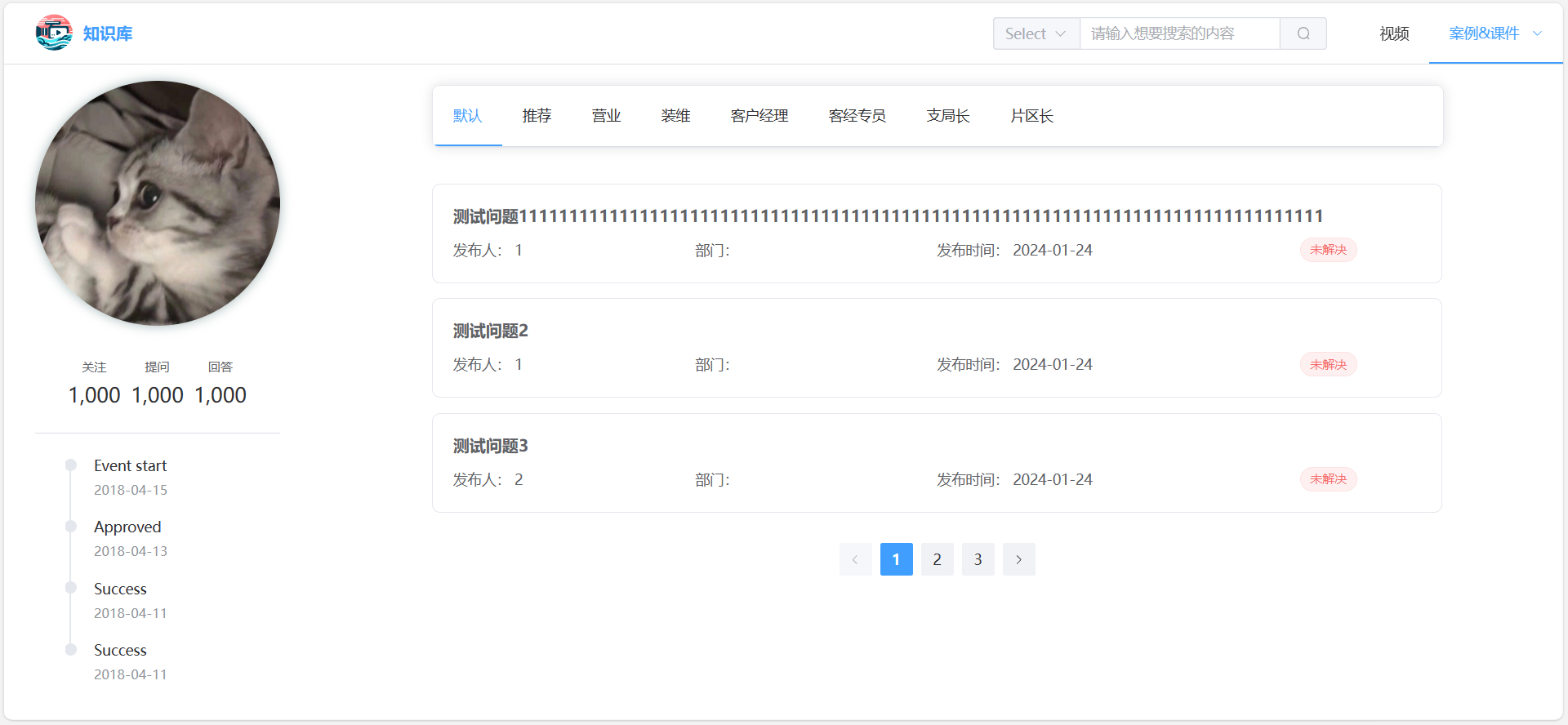Open the 装维 tab
The width and height of the screenshot is (1568, 725).
pyautogui.click(x=675, y=116)
